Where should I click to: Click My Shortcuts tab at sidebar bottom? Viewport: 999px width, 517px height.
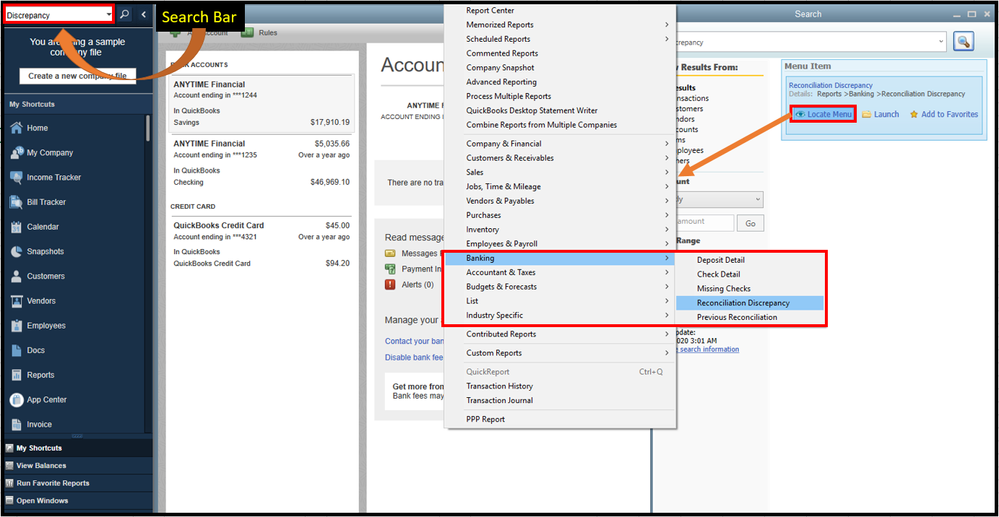[x=76, y=448]
